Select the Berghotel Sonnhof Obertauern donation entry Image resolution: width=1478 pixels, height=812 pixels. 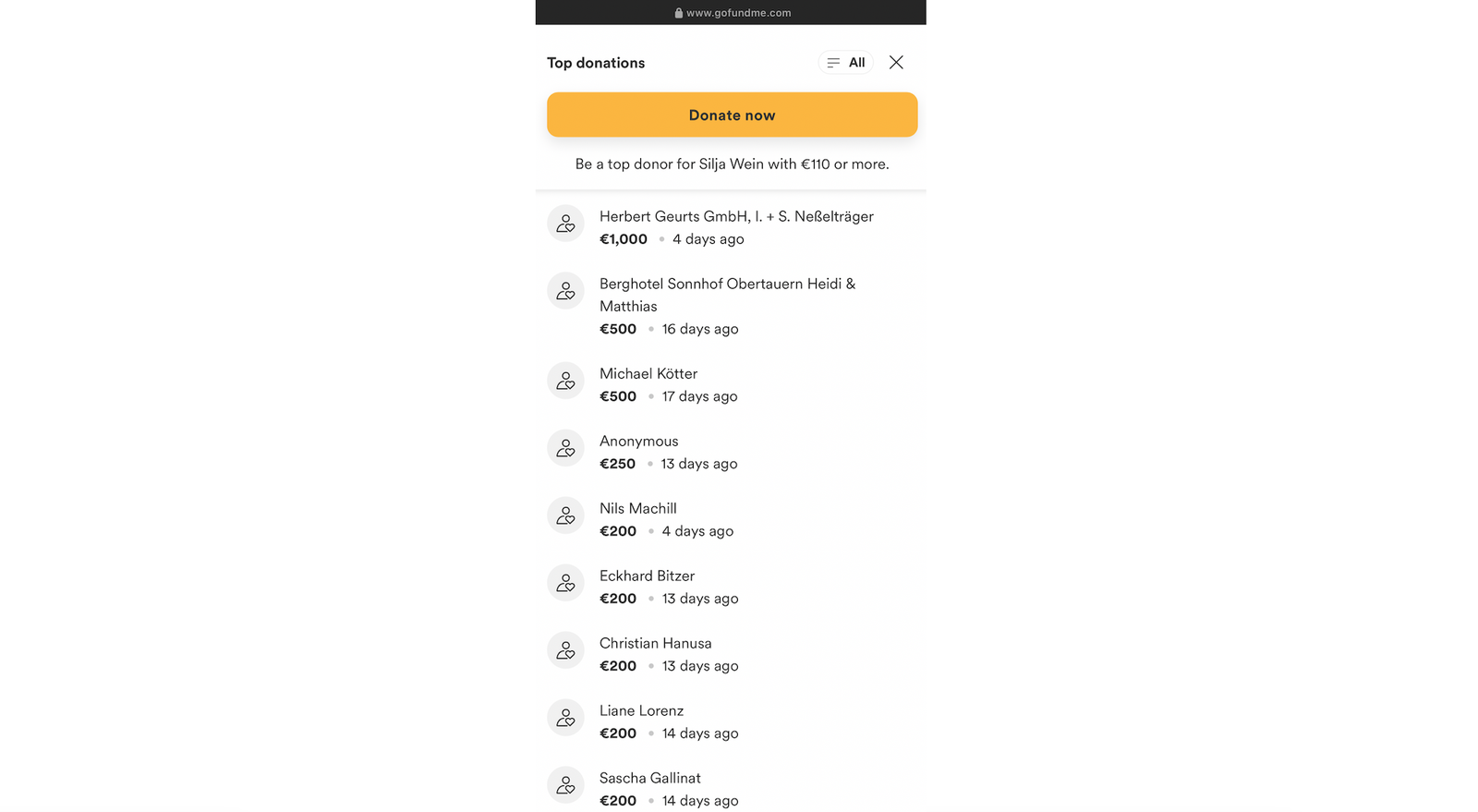[x=727, y=305]
